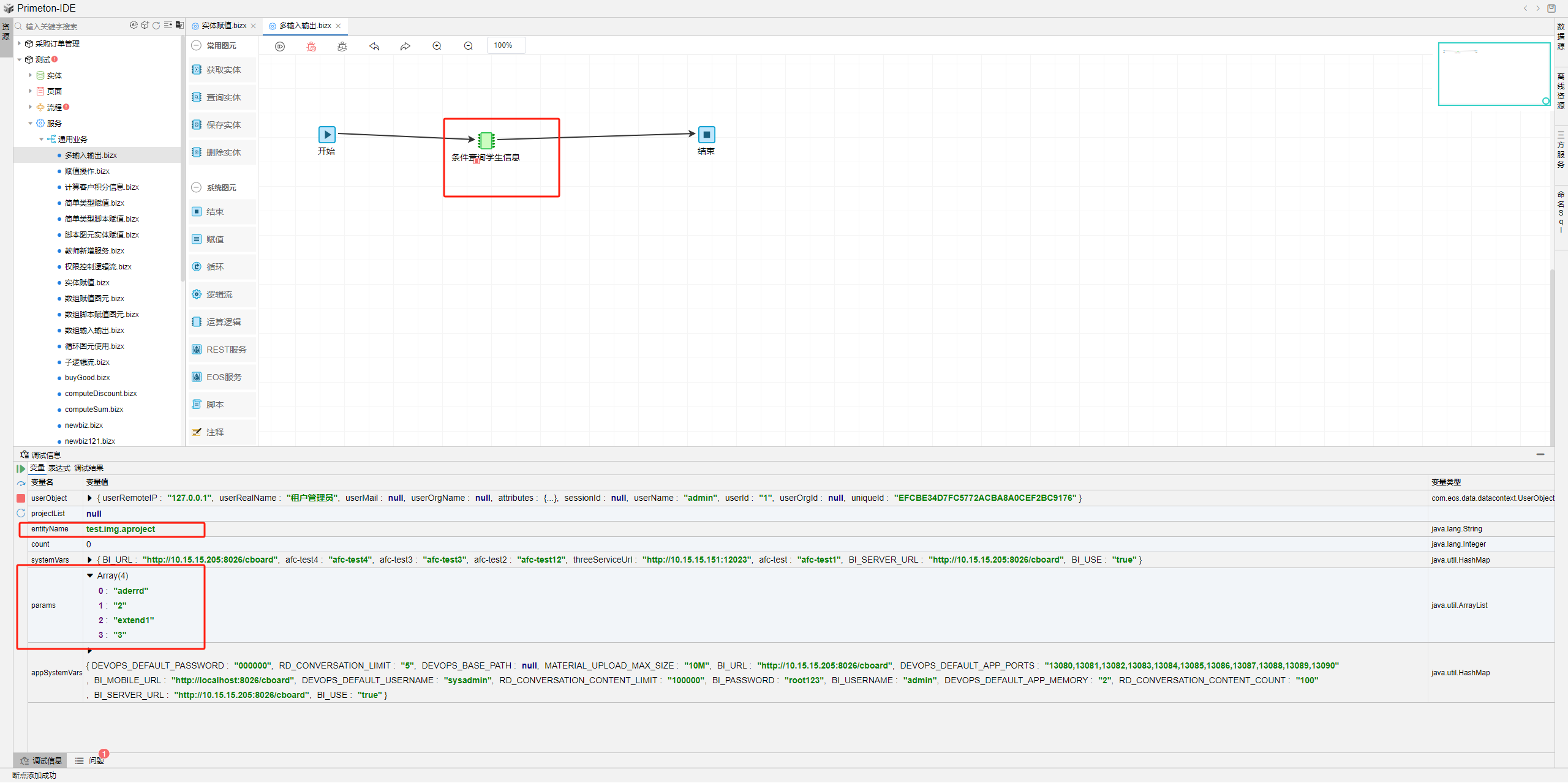Expand the userObject value triangle
This screenshot has width=1568, height=783.
pyautogui.click(x=90, y=498)
